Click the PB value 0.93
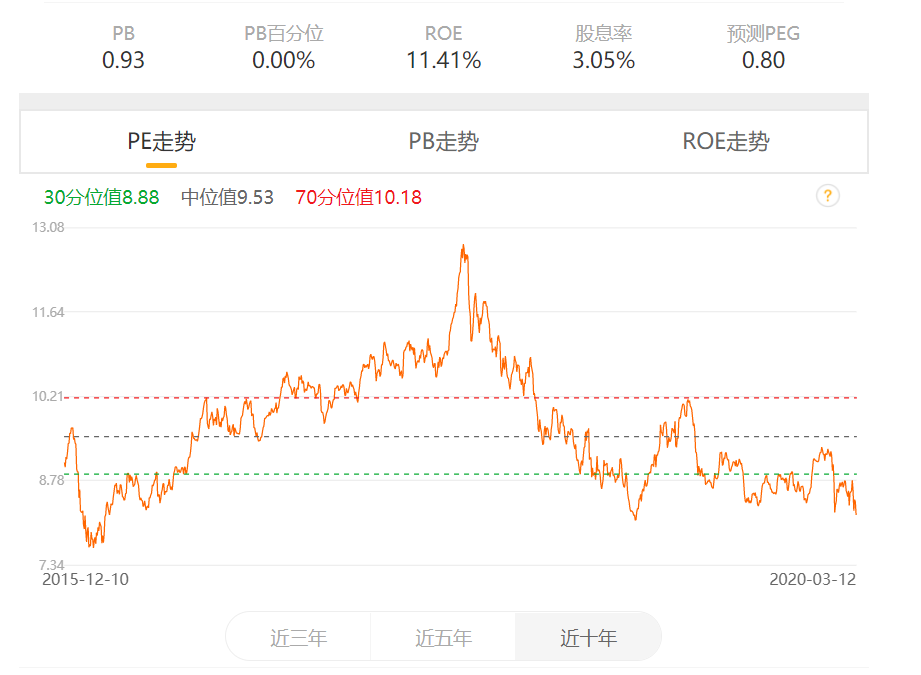921x675 pixels. [124, 60]
